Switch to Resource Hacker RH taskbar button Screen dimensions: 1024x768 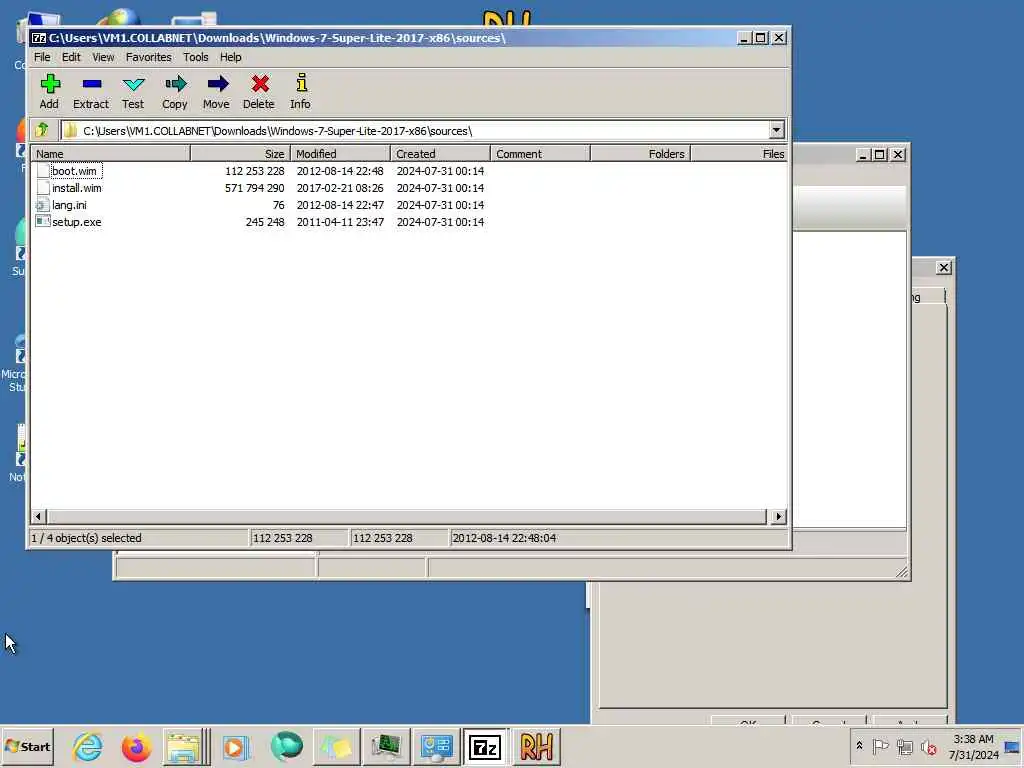click(x=537, y=746)
